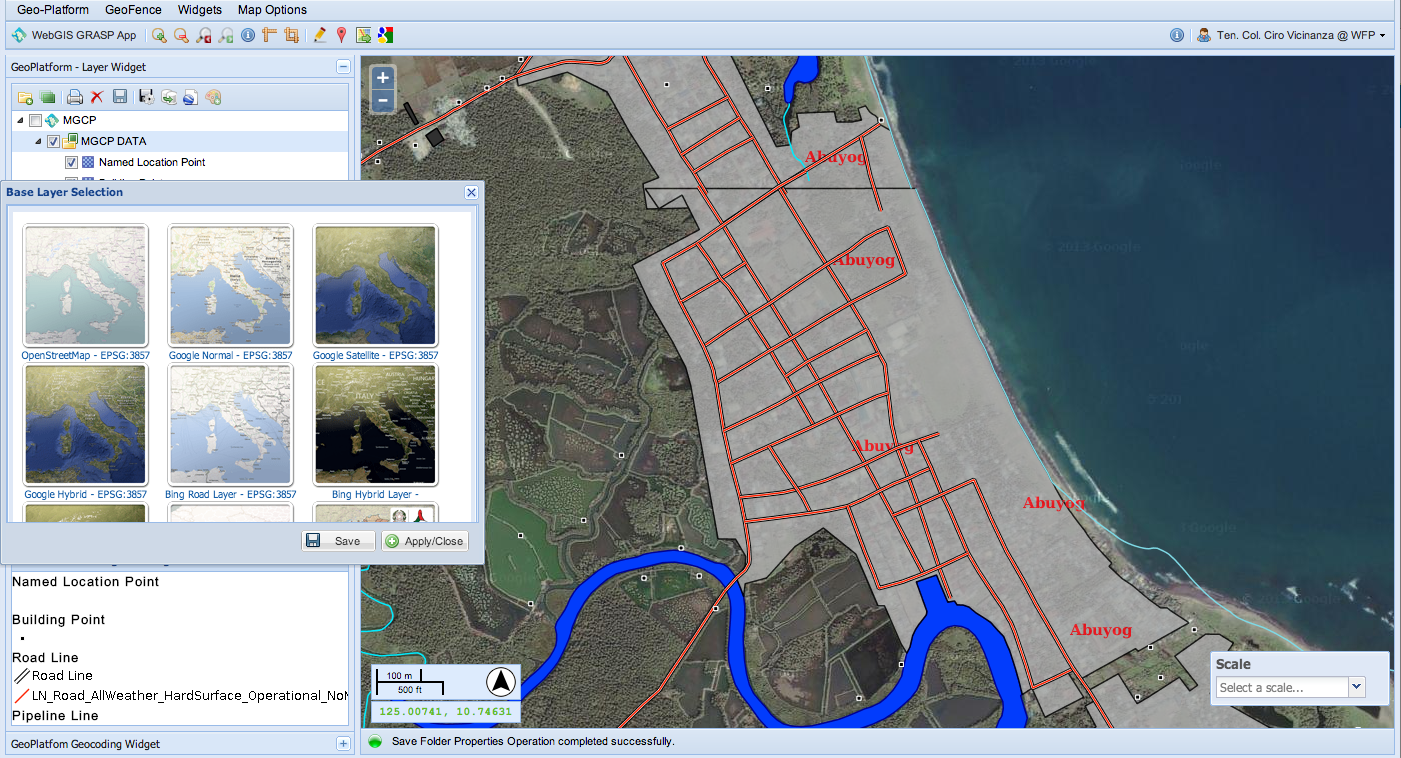
Task: Select the measure length ruler tool
Action: click(269, 35)
